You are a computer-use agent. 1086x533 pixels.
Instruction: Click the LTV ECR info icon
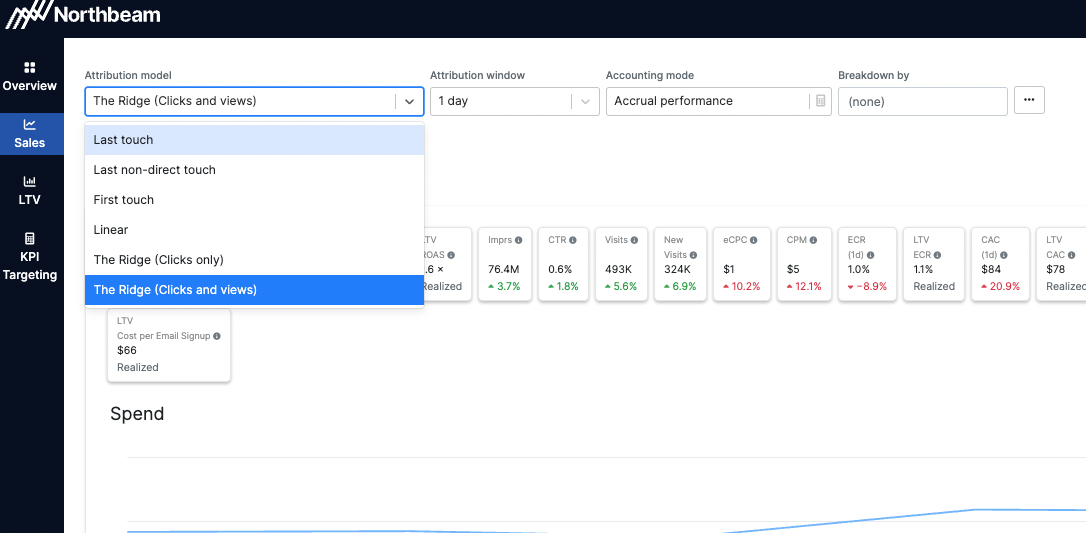938,255
